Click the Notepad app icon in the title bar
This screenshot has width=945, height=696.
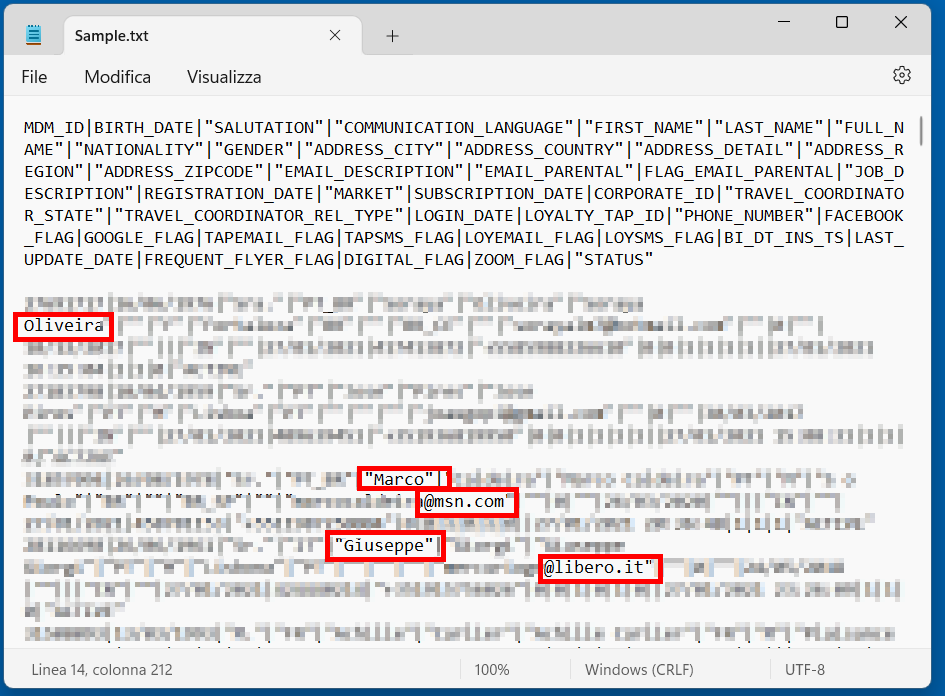(x=35, y=36)
